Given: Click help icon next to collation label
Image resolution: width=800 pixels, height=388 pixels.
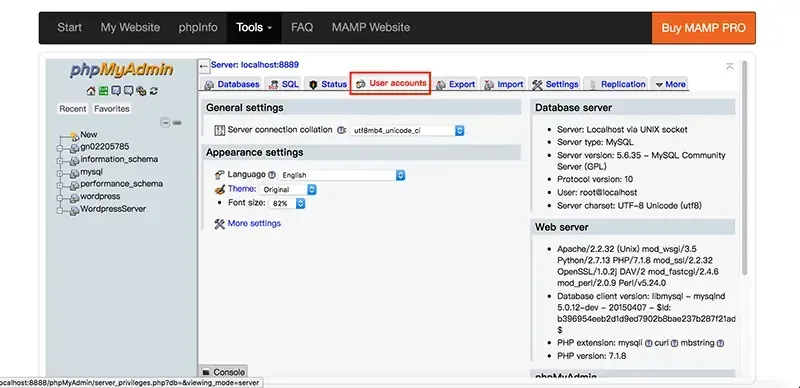Looking at the screenshot, I should [341, 130].
